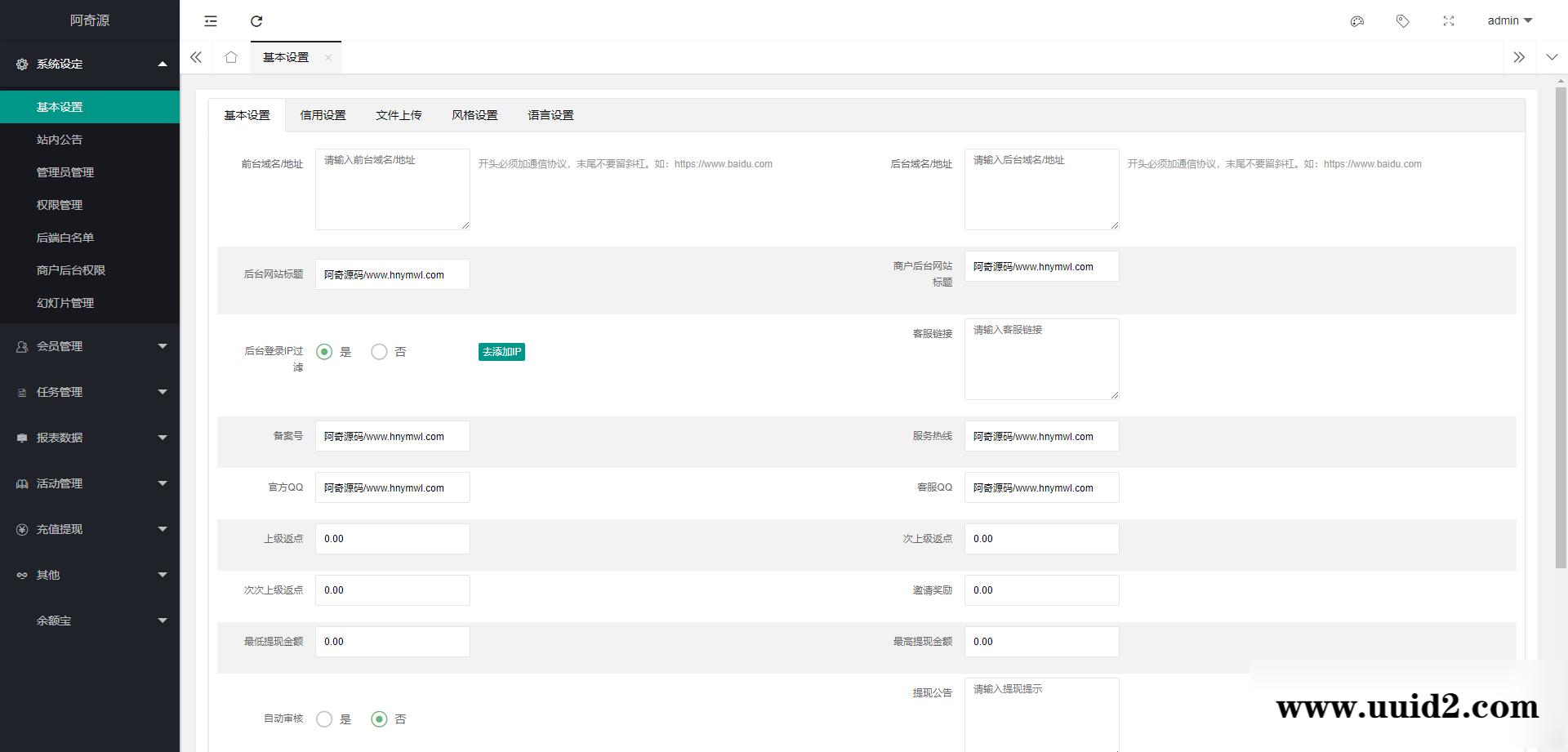Image resolution: width=1568 pixels, height=752 pixels.
Task: Switch to the 风格设置 tab
Action: pyautogui.click(x=474, y=115)
